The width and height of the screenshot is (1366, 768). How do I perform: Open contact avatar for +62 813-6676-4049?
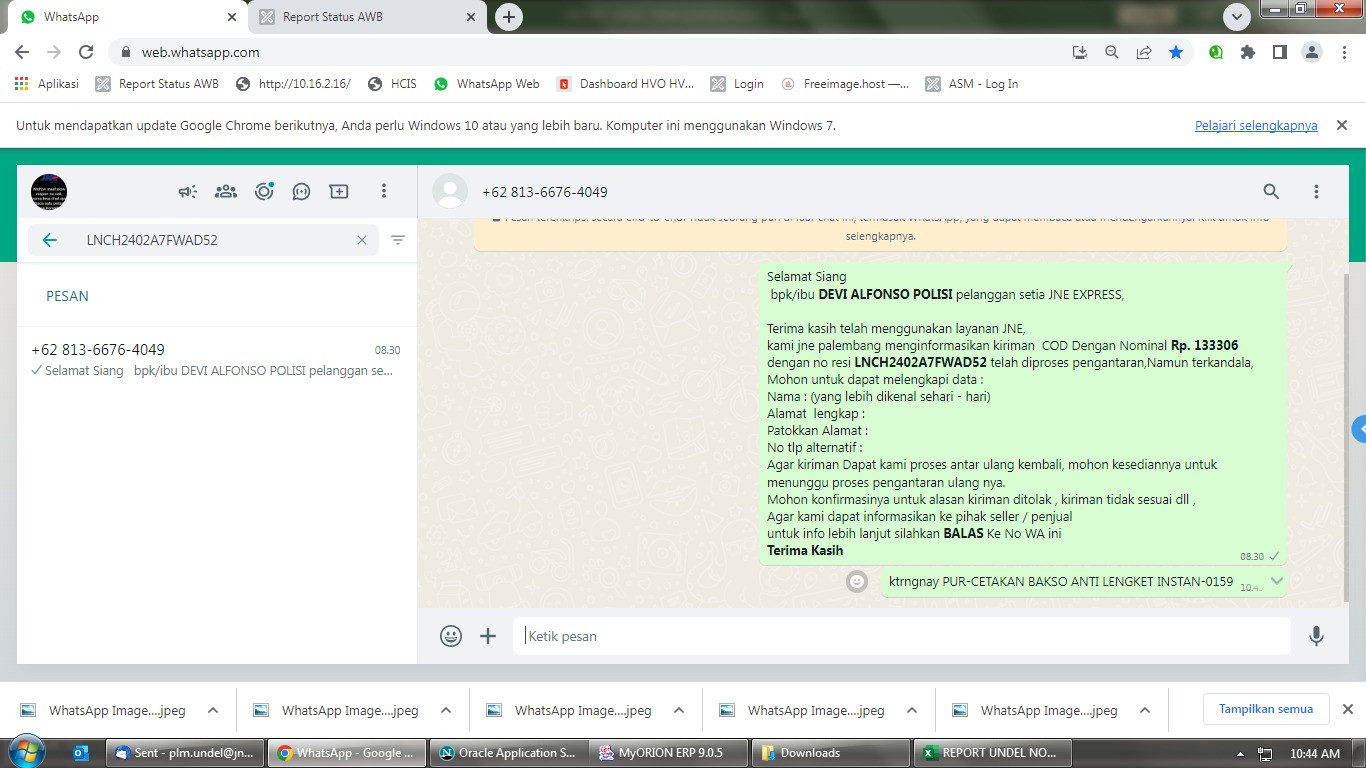coord(450,191)
